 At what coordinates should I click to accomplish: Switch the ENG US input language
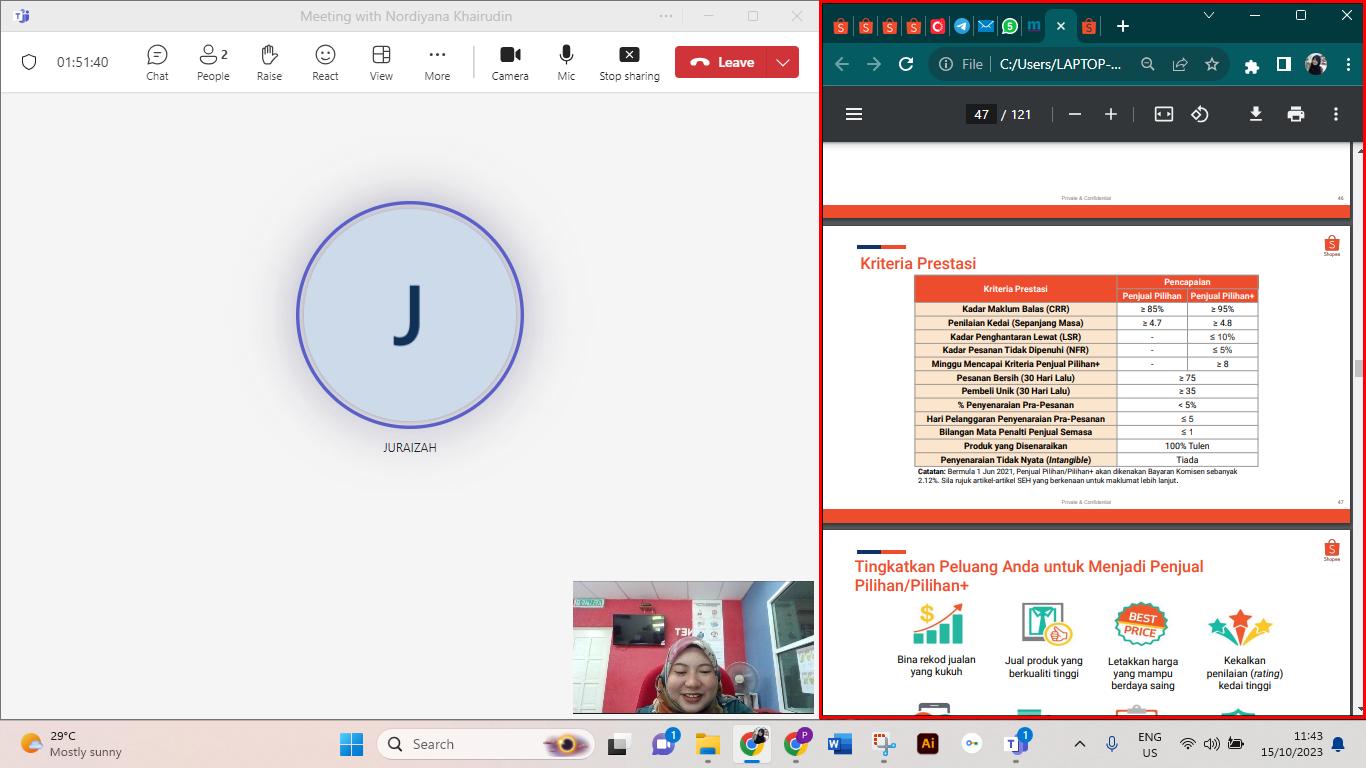pos(1150,744)
